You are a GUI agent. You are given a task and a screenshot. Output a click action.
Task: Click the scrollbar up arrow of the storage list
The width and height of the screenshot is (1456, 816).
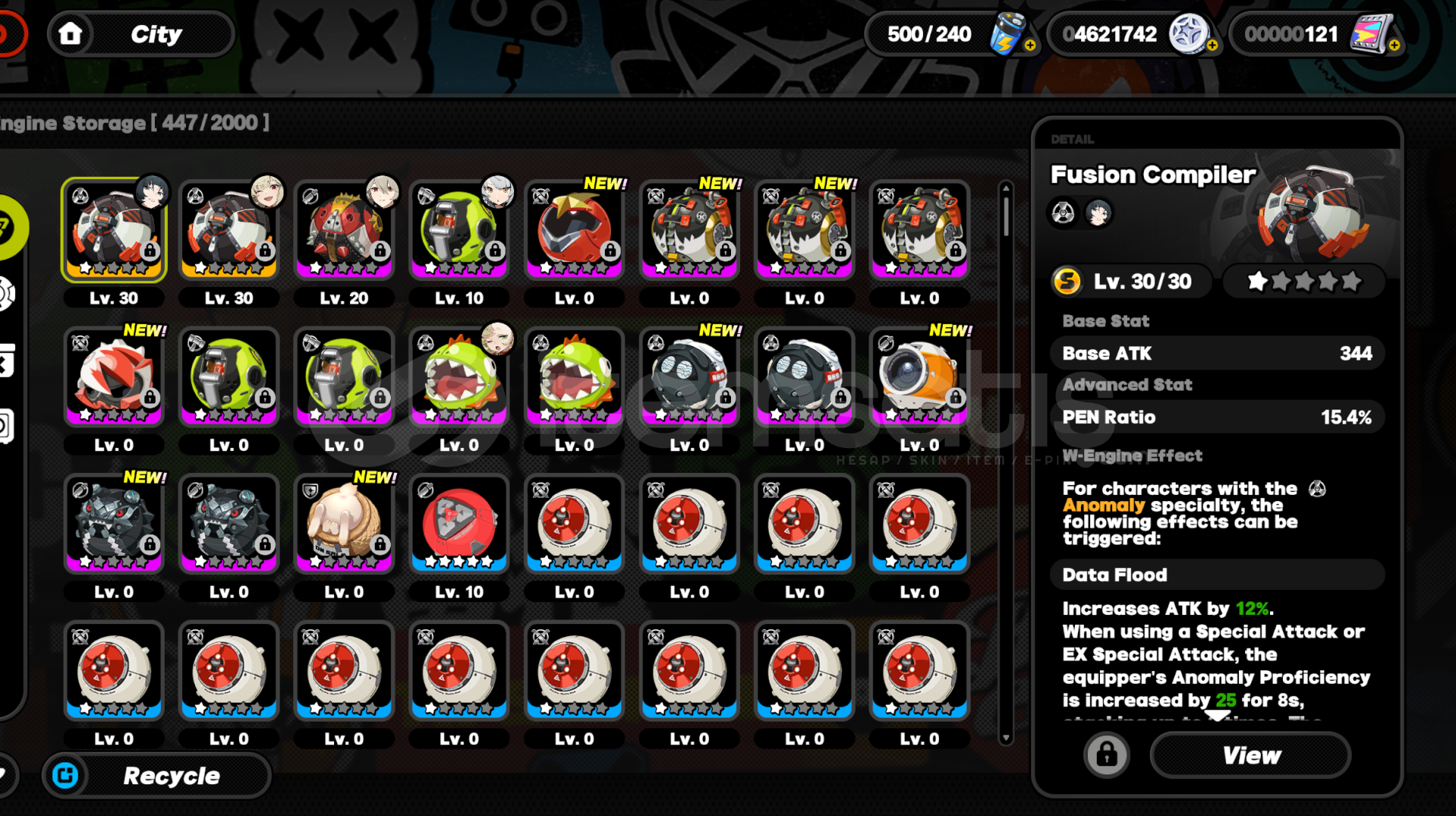[x=1005, y=187]
